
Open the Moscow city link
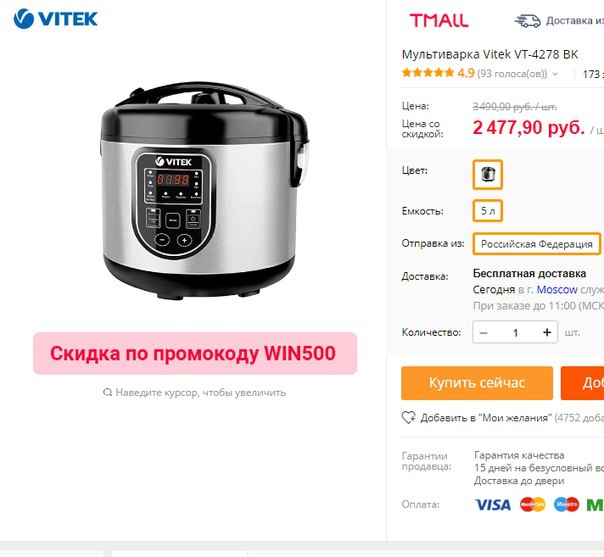pos(557,289)
